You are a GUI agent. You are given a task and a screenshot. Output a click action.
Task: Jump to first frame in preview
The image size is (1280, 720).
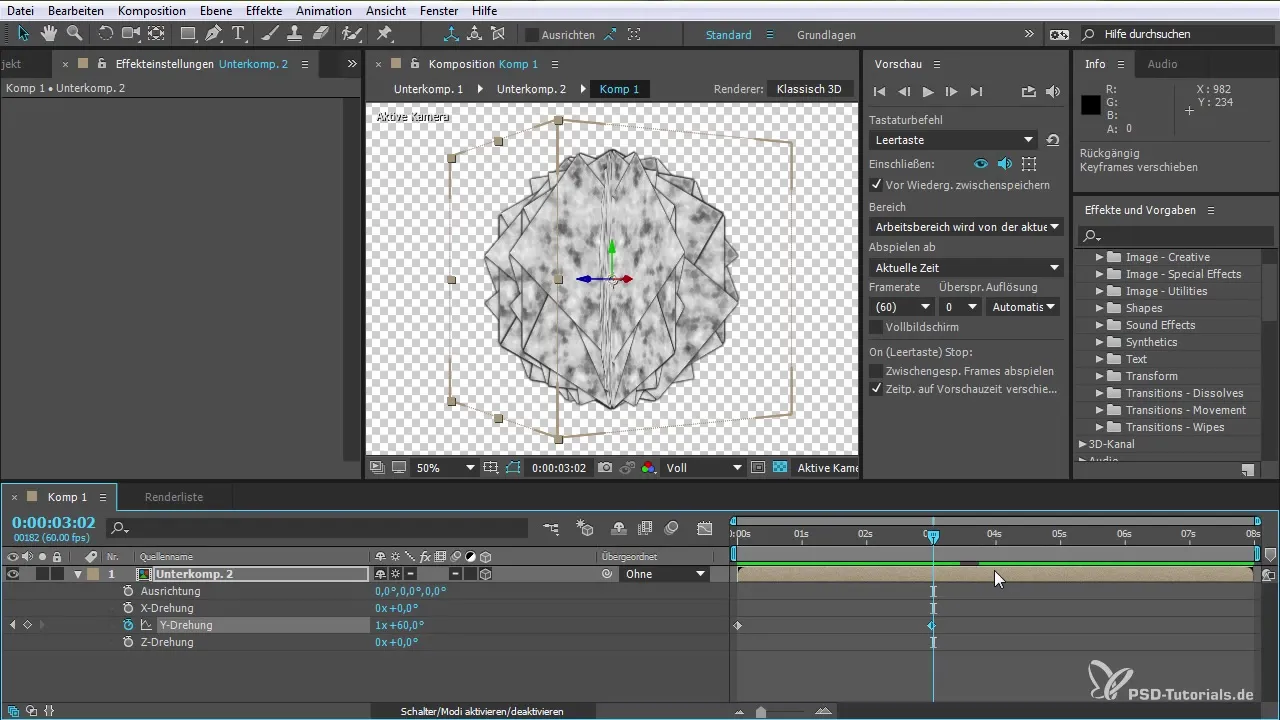[880, 92]
